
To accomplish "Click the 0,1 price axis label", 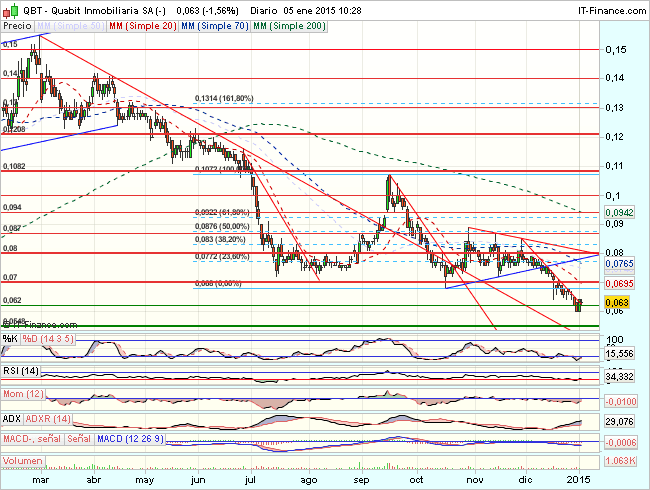I will (x=613, y=195).
